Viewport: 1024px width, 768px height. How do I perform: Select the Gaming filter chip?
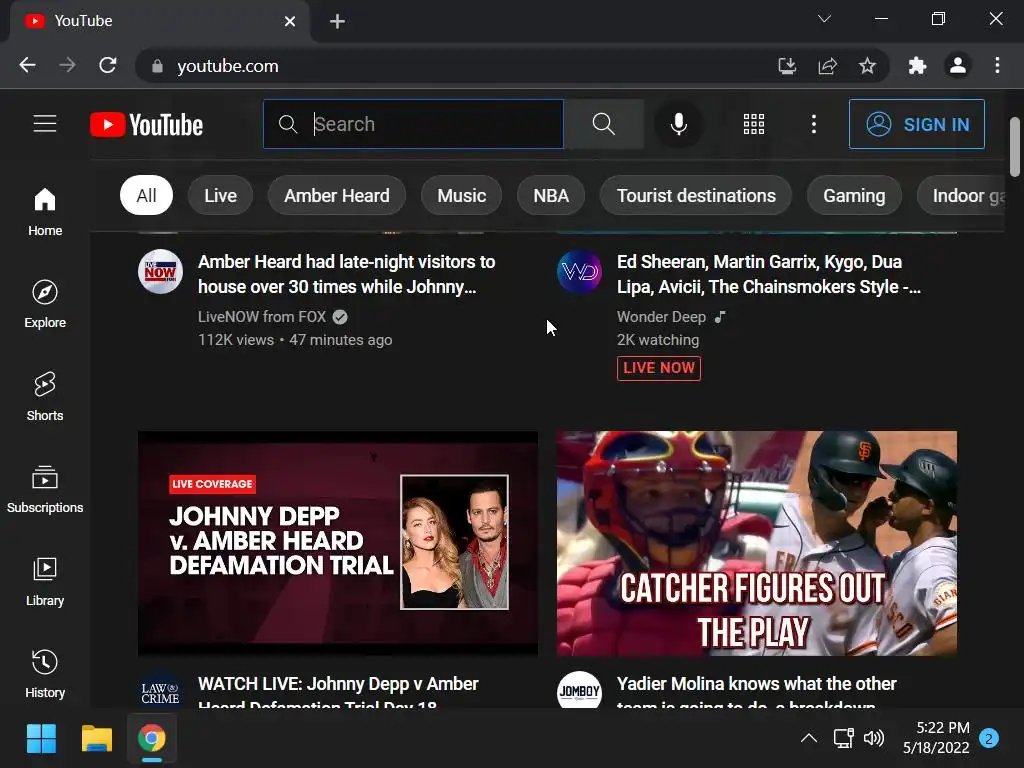[854, 195]
